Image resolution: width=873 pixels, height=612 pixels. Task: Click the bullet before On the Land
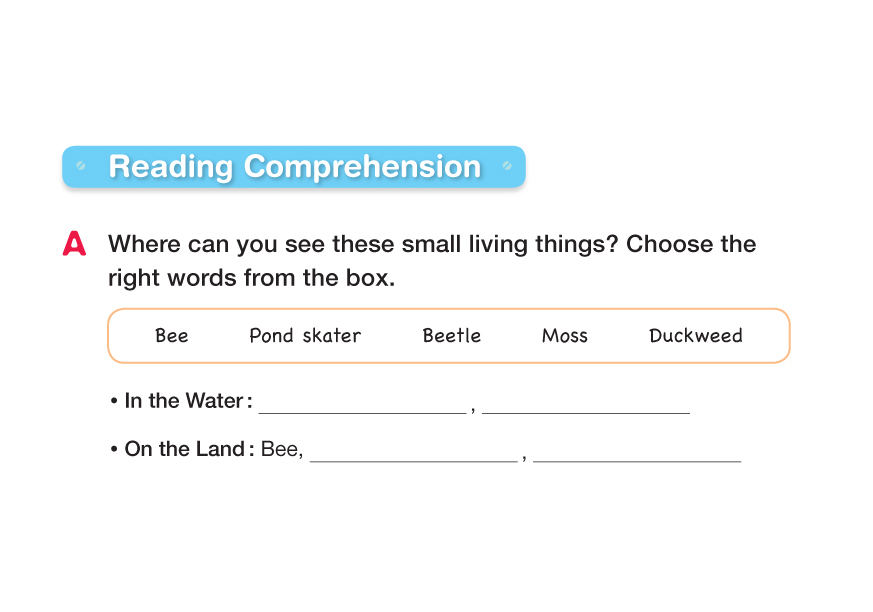point(115,451)
